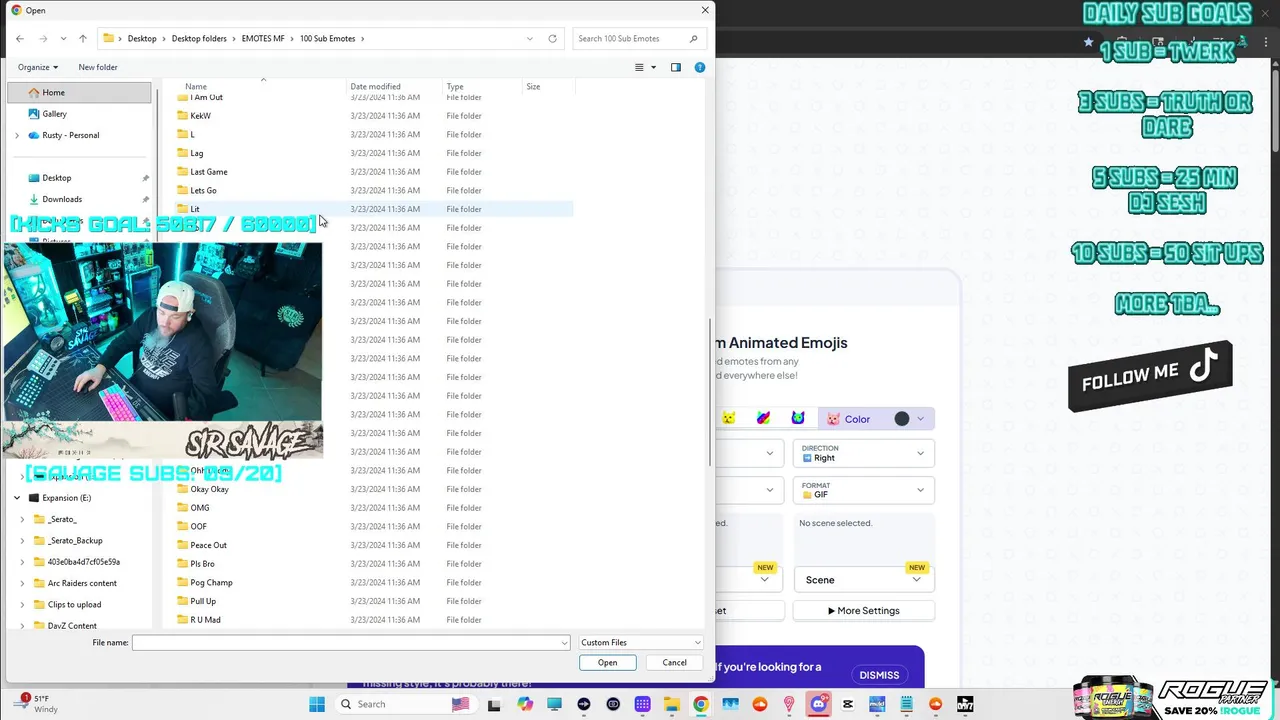Create a New folder

point(98,67)
